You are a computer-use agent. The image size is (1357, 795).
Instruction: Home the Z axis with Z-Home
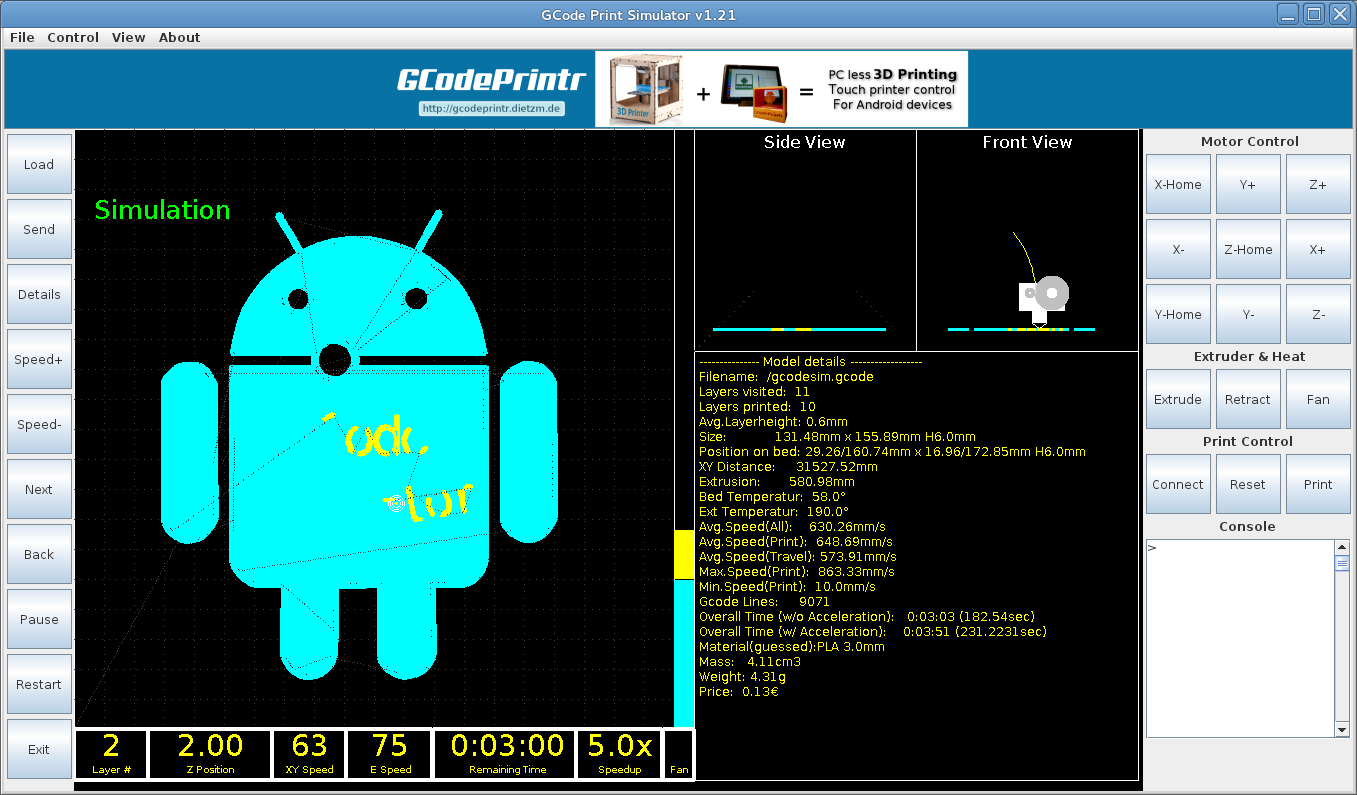pos(1248,249)
